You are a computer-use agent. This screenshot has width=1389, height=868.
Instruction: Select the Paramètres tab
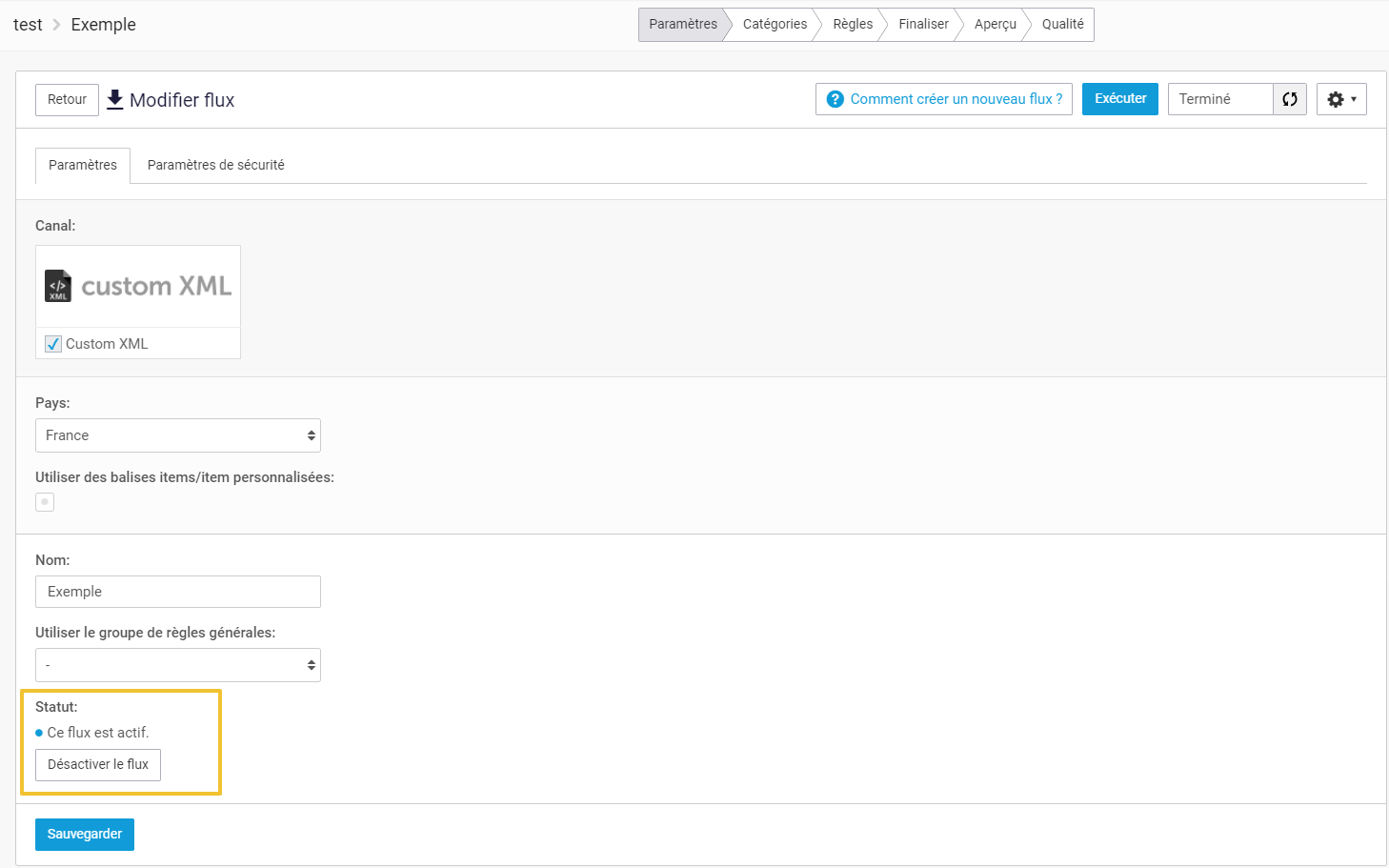(83, 165)
